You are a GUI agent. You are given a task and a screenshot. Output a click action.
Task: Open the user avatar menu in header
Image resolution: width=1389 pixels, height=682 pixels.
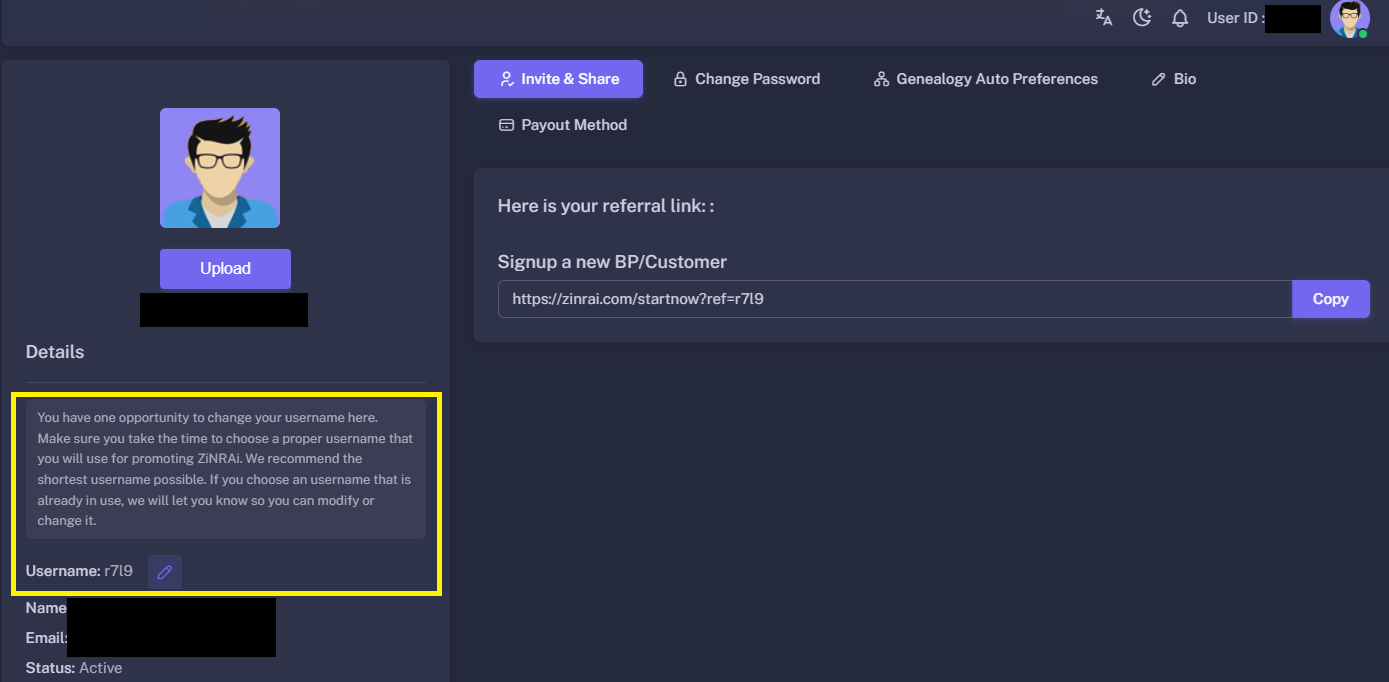[x=1350, y=18]
